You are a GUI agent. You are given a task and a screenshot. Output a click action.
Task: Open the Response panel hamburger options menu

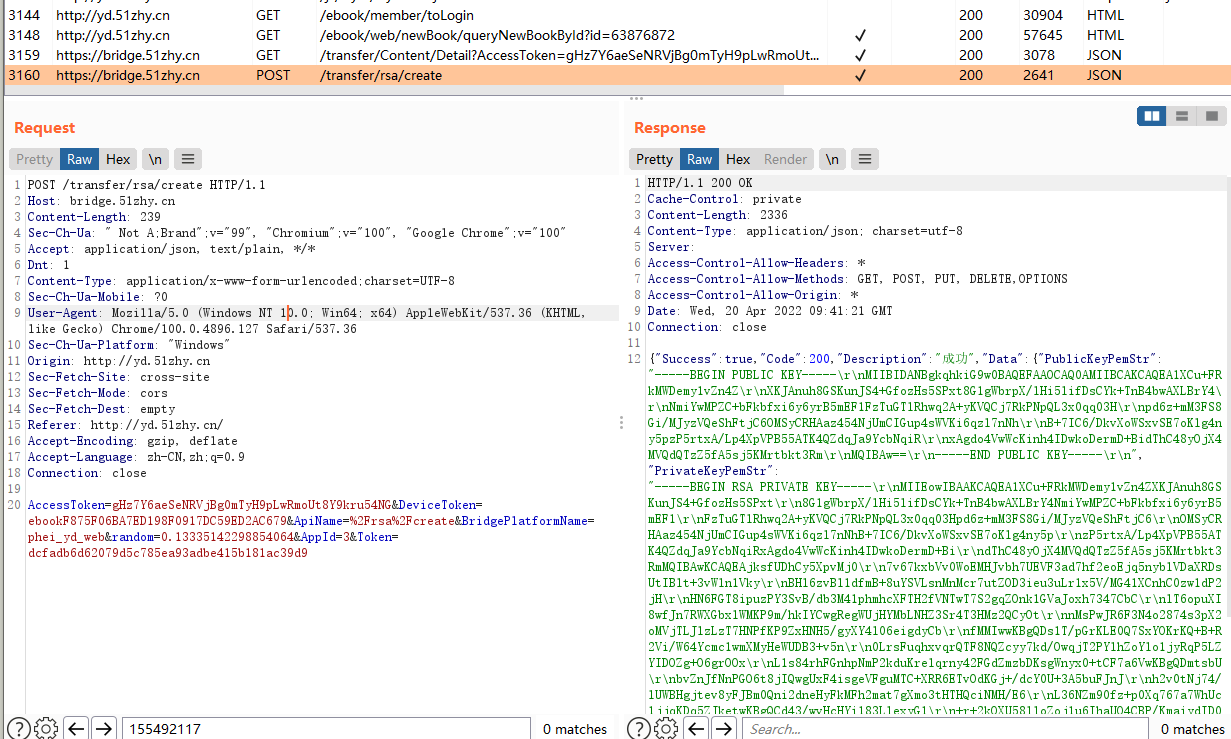coord(864,159)
